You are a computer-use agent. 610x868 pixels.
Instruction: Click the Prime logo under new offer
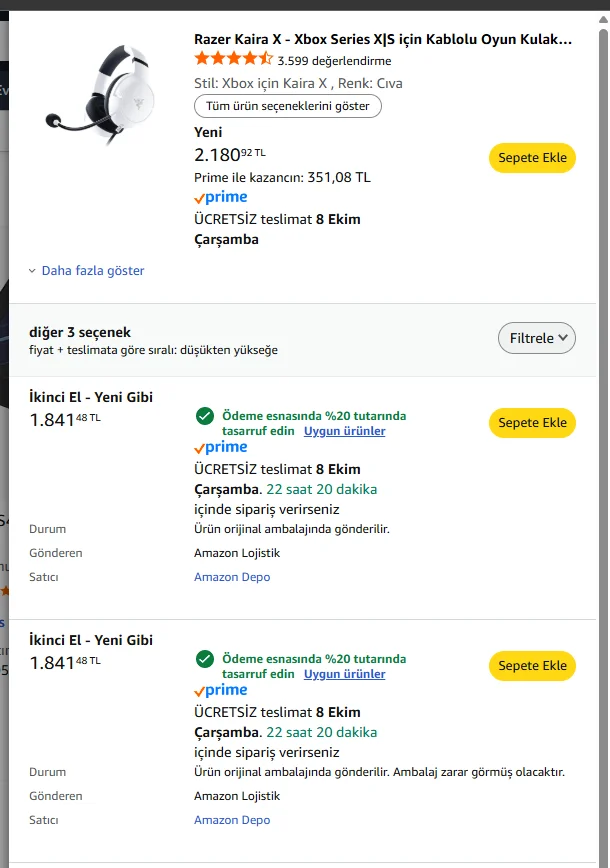pyautogui.click(x=221, y=198)
